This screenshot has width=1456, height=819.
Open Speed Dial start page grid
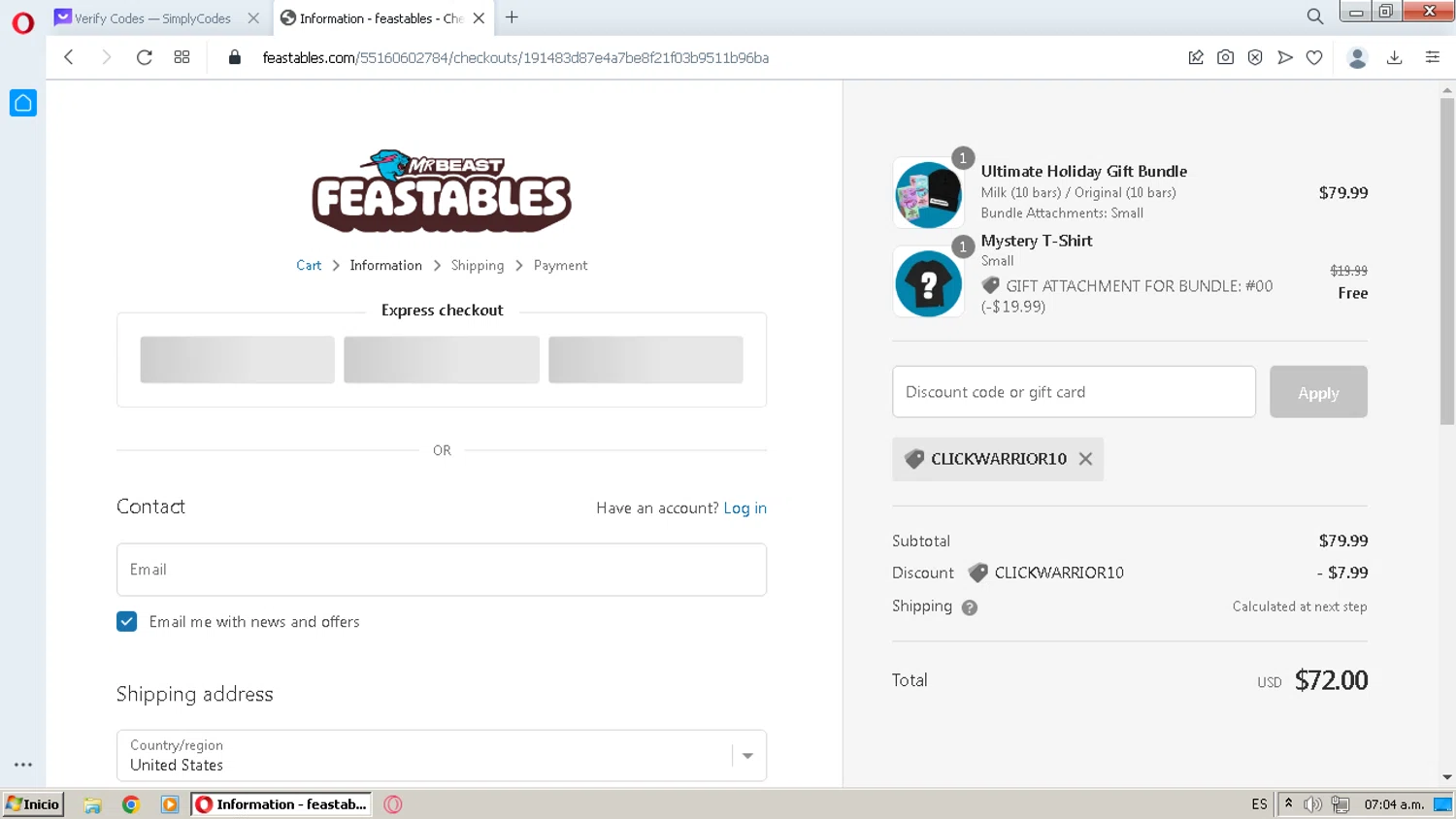click(182, 57)
